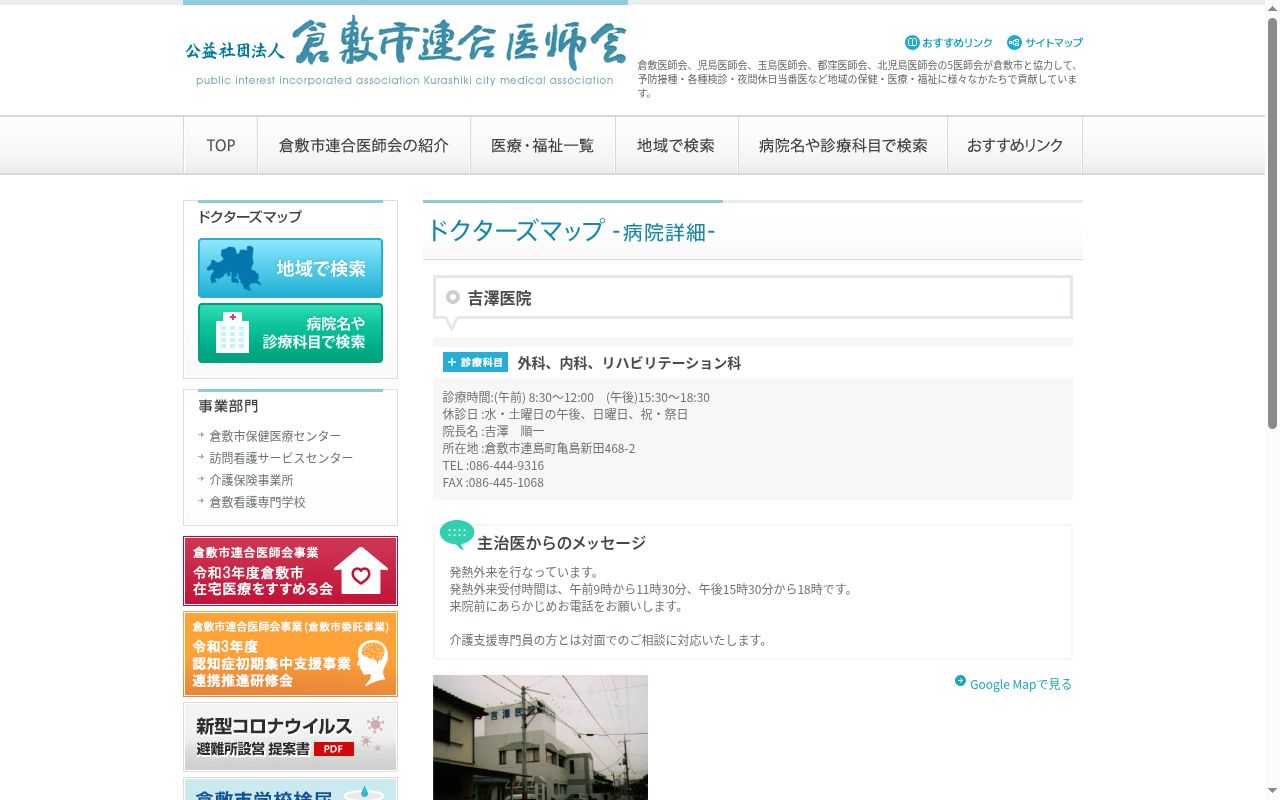
Task: Open 医療・福祉一覧 menu item
Action: [x=542, y=145]
